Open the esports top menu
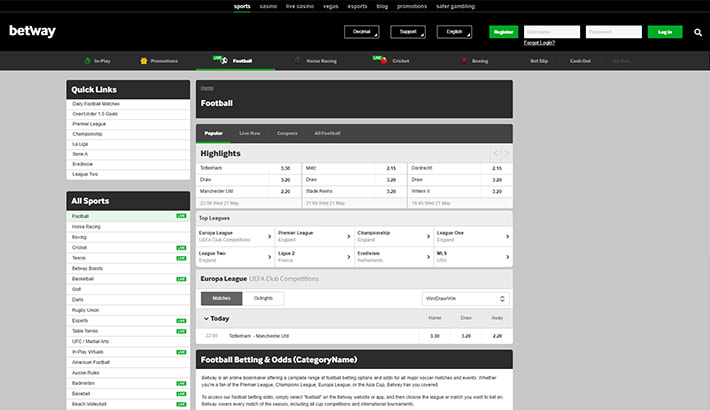The image size is (710, 410). [357, 6]
